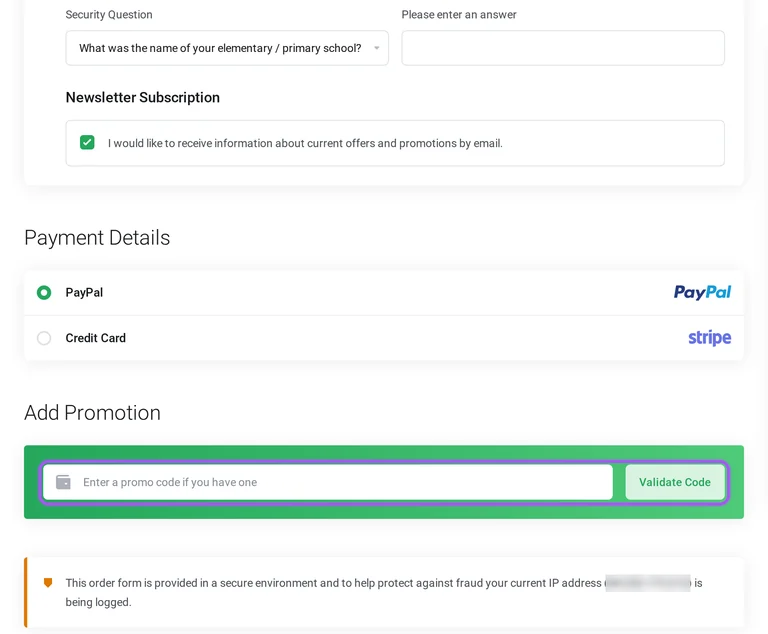Click the secure environment notice text
The image size is (768, 634).
tap(384, 592)
